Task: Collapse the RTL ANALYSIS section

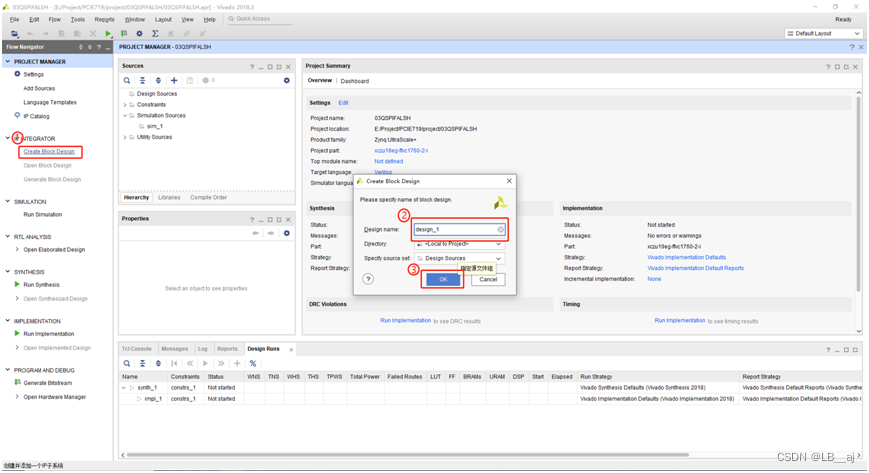Action: click(x=8, y=237)
